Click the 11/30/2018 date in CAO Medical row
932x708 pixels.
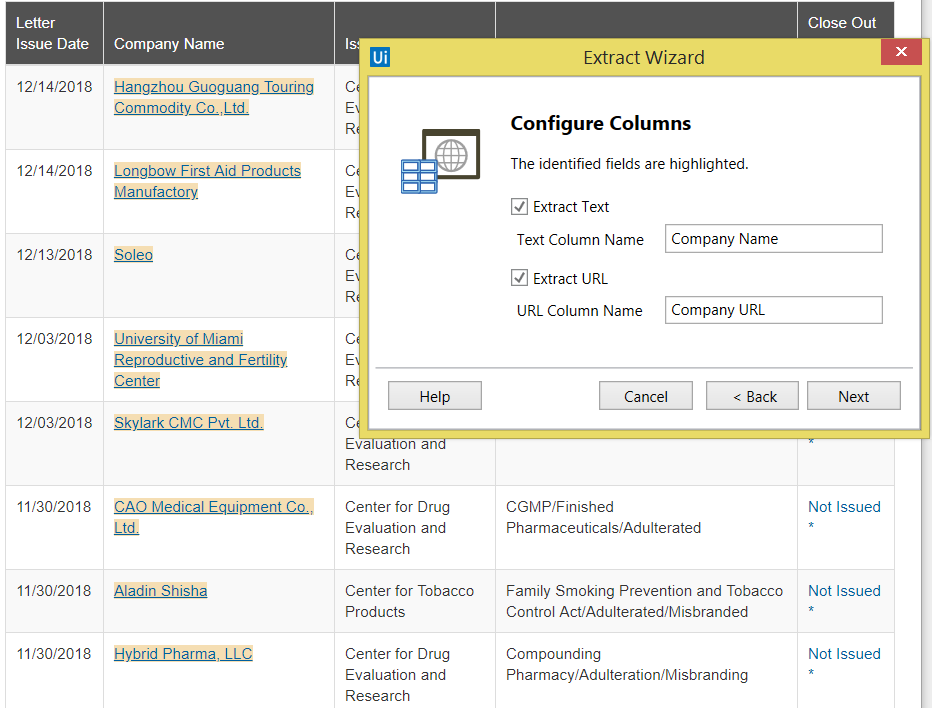click(x=54, y=507)
